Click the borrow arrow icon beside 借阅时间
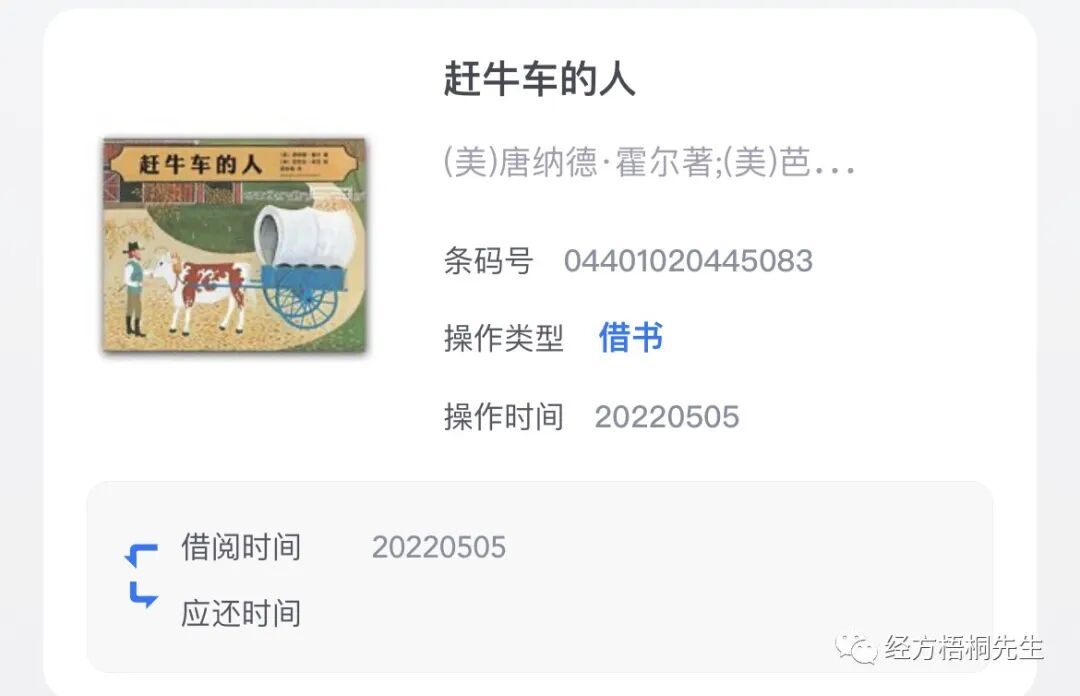This screenshot has height=696, width=1080. 142,555
